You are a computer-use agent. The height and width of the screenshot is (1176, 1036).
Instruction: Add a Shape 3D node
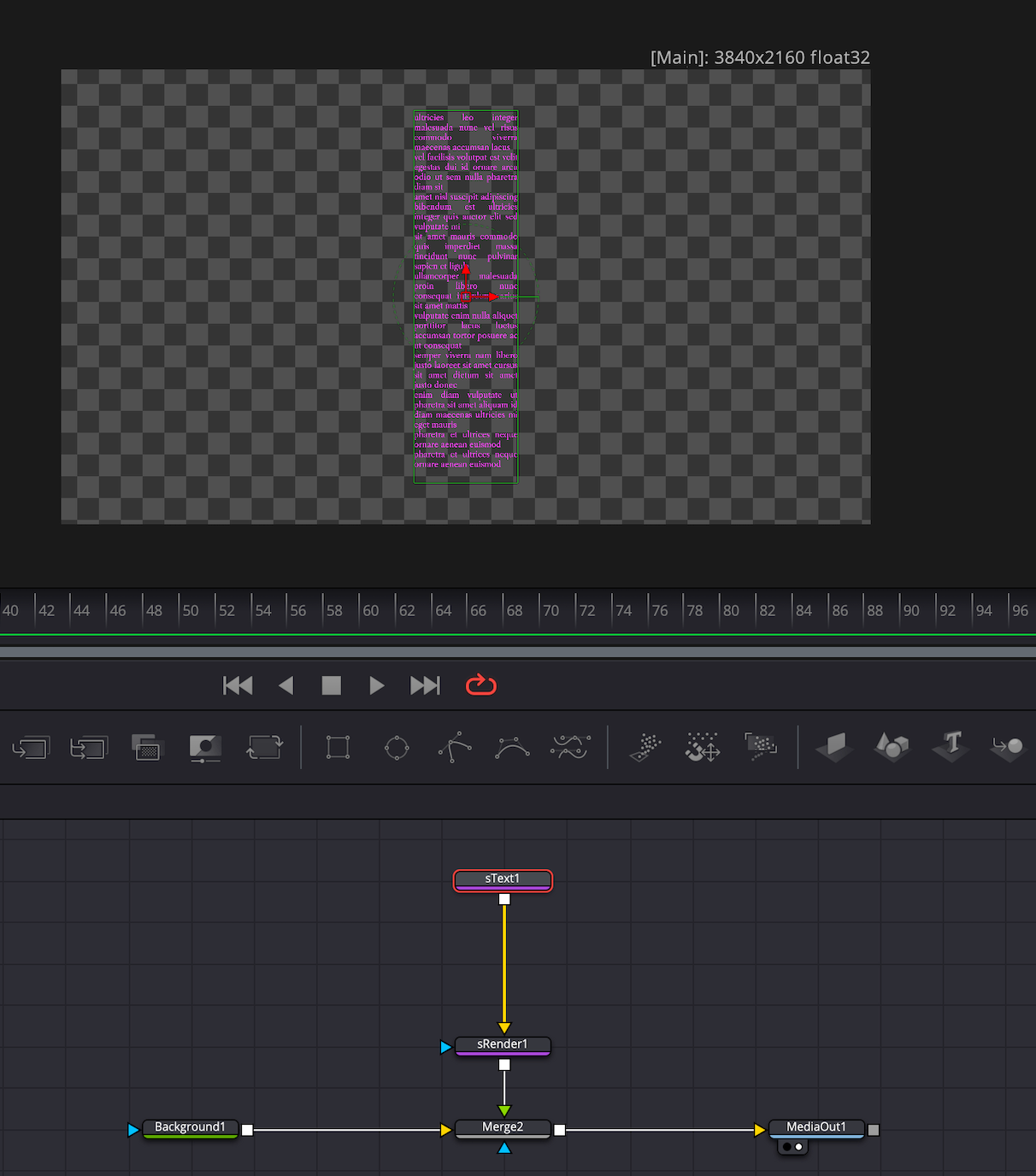click(892, 747)
